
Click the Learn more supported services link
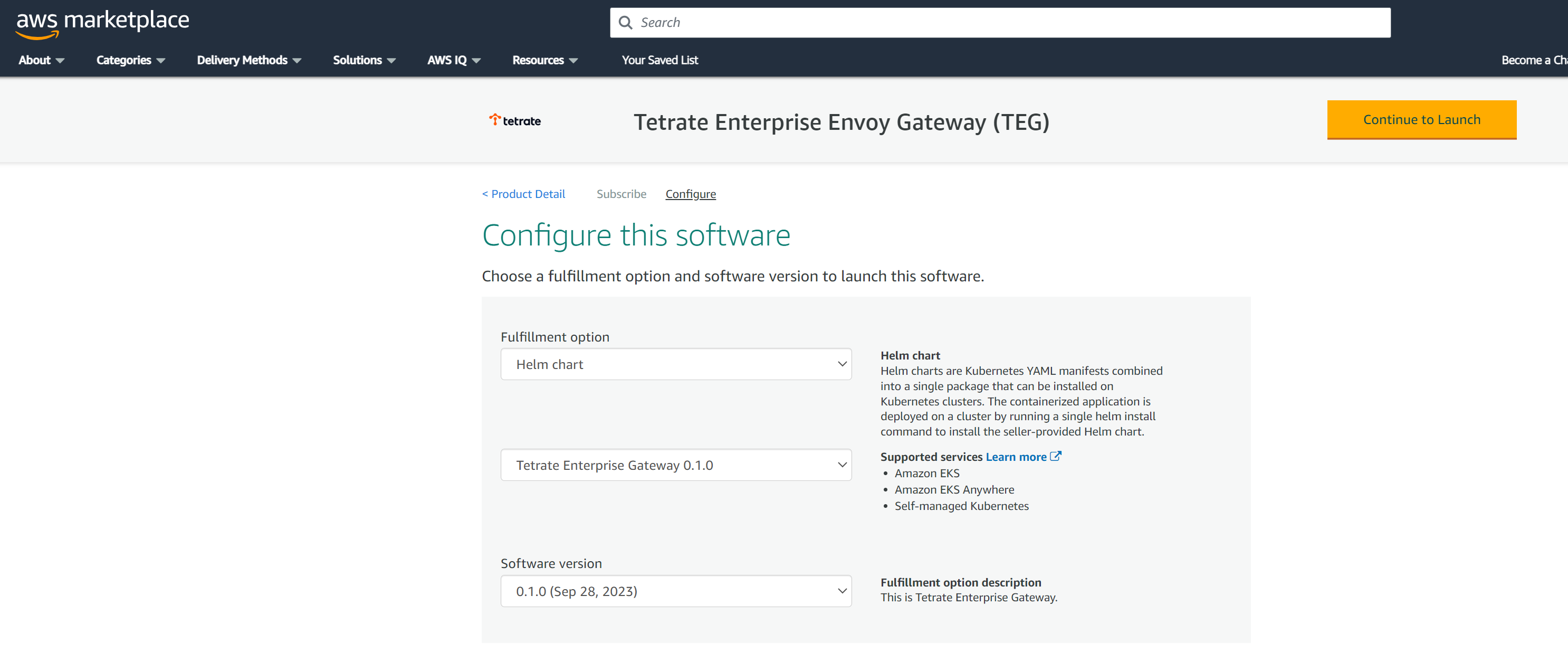coord(1016,457)
